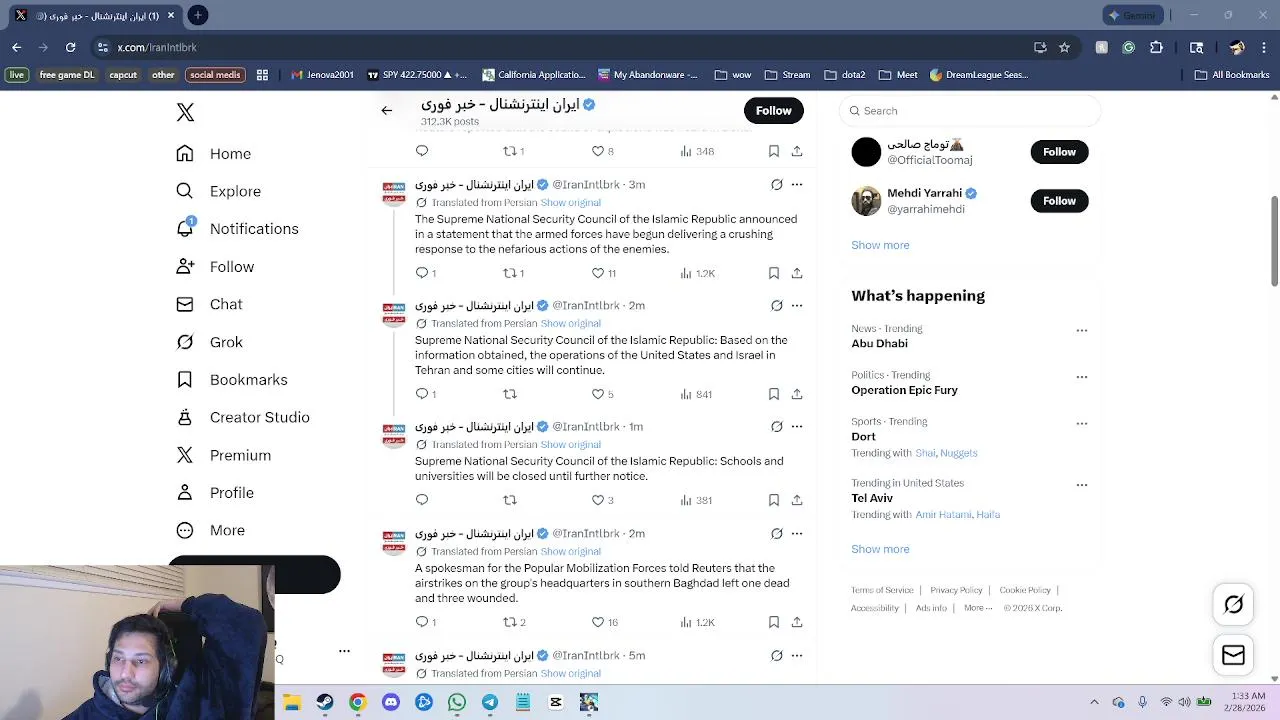Show original of crushing response post
Image resolution: width=1280 pixels, height=720 pixels.
point(570,202)
